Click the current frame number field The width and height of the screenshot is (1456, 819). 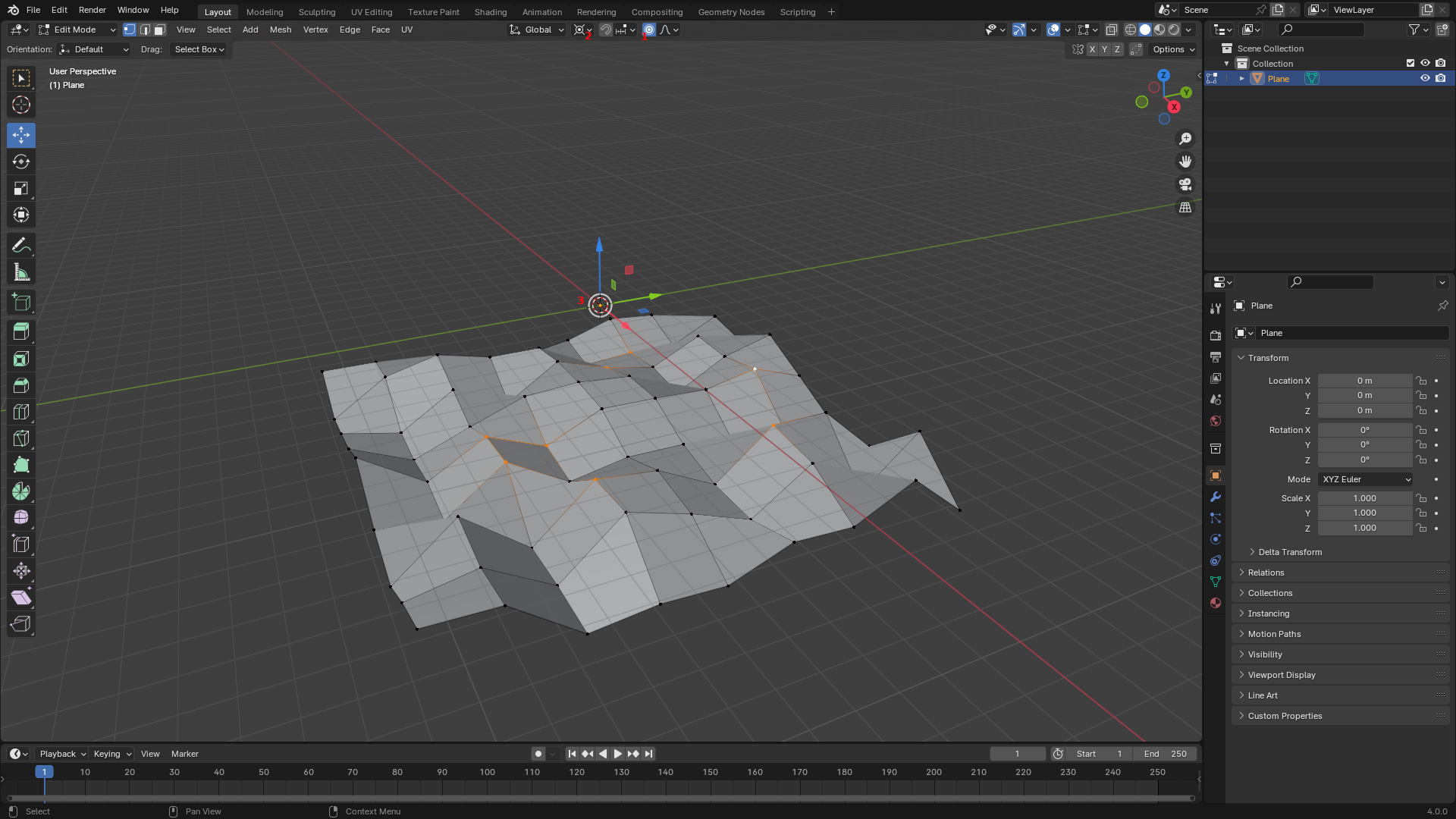(x=1018, y=754)
